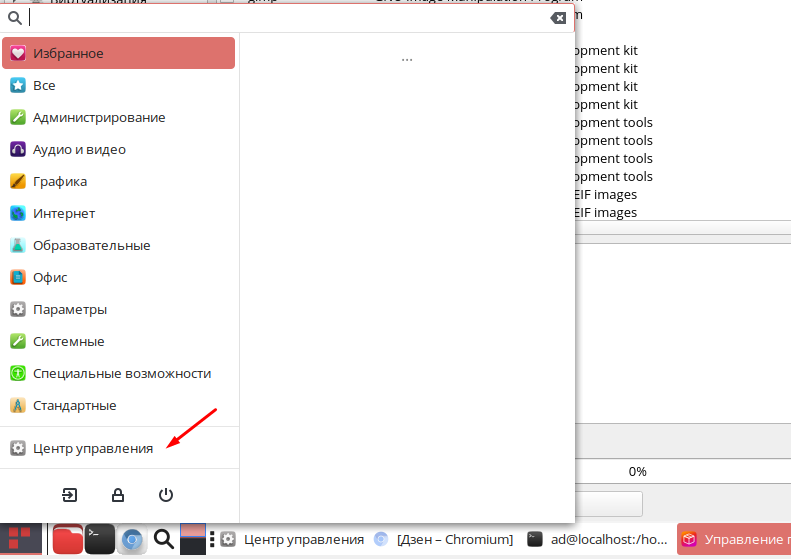Image resolution: width=791 pixels, height=559 pixels.
Task: Click the power off icon
Action: (166, 495)
